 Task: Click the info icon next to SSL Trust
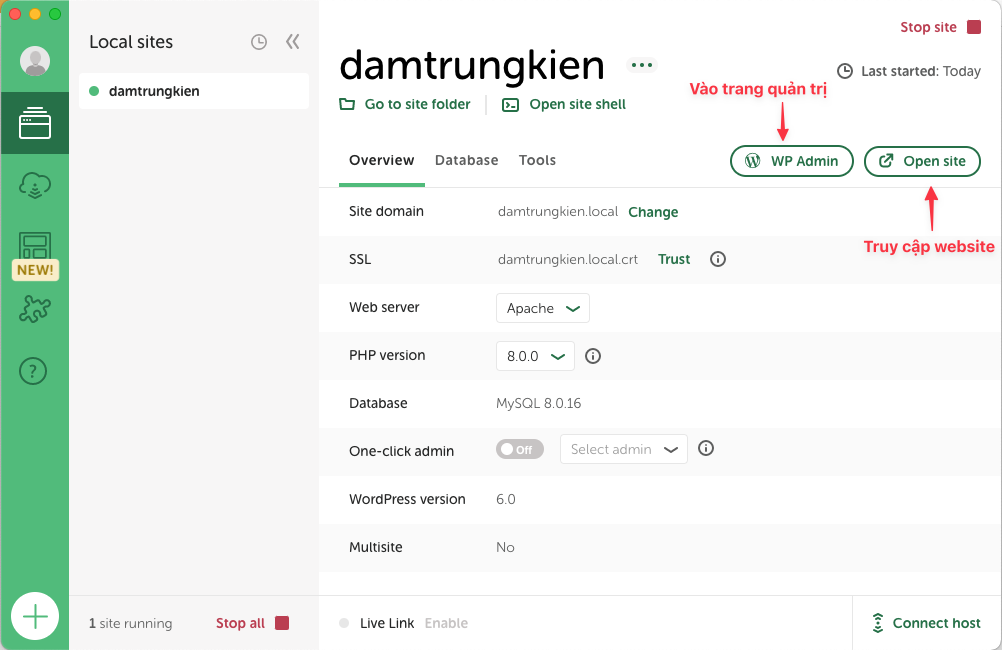pyautogui.click(x=718, y=259)
